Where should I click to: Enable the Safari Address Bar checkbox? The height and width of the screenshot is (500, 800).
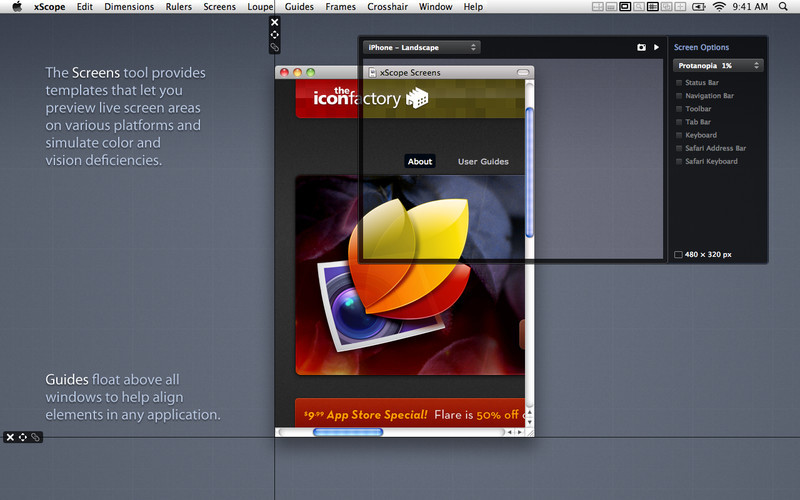[679, 148]
